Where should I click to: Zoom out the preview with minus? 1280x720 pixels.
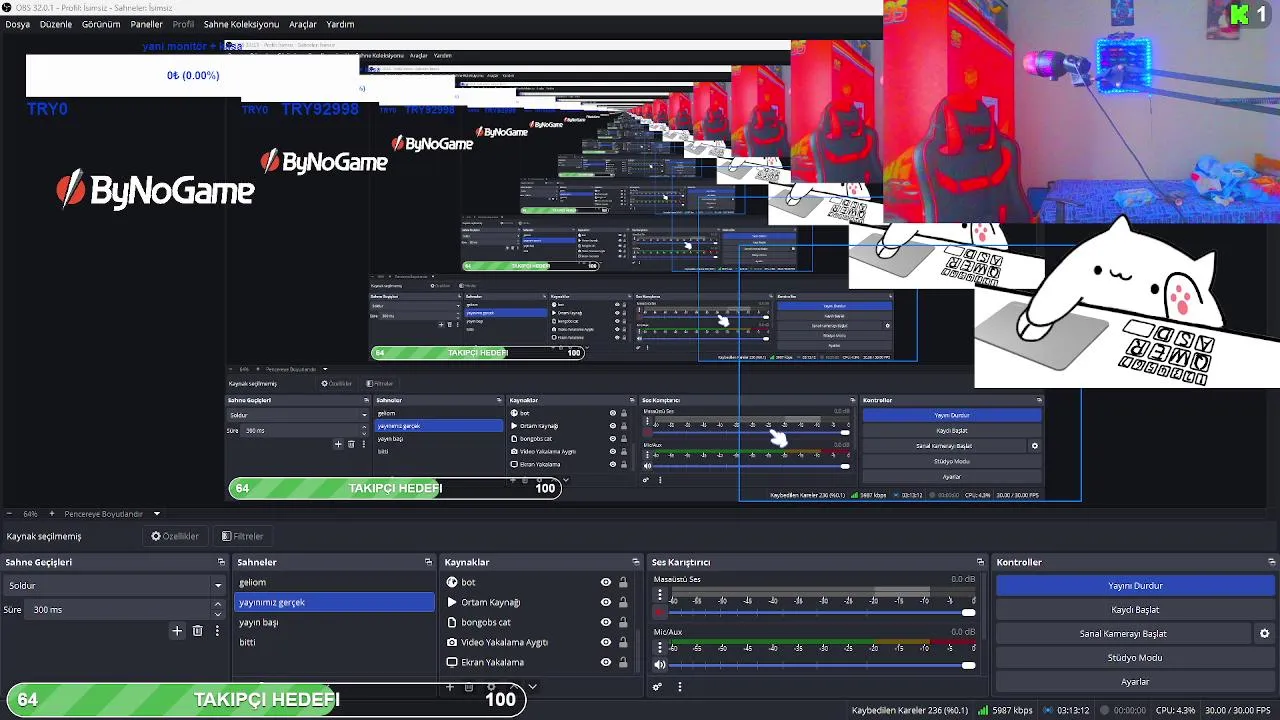pyautogui.click(x=10, y=514)
